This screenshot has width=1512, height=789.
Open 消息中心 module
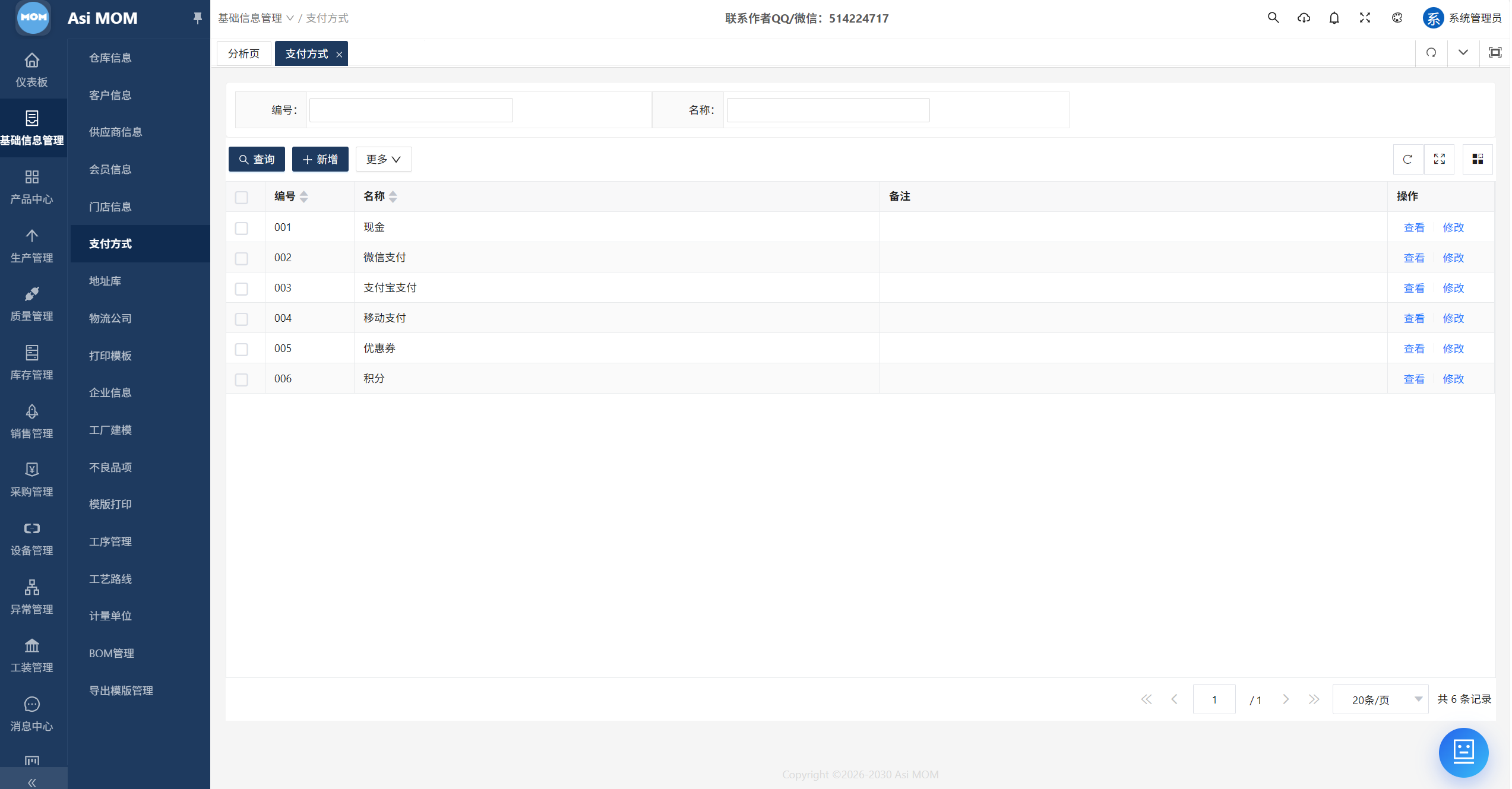[32, 714]
